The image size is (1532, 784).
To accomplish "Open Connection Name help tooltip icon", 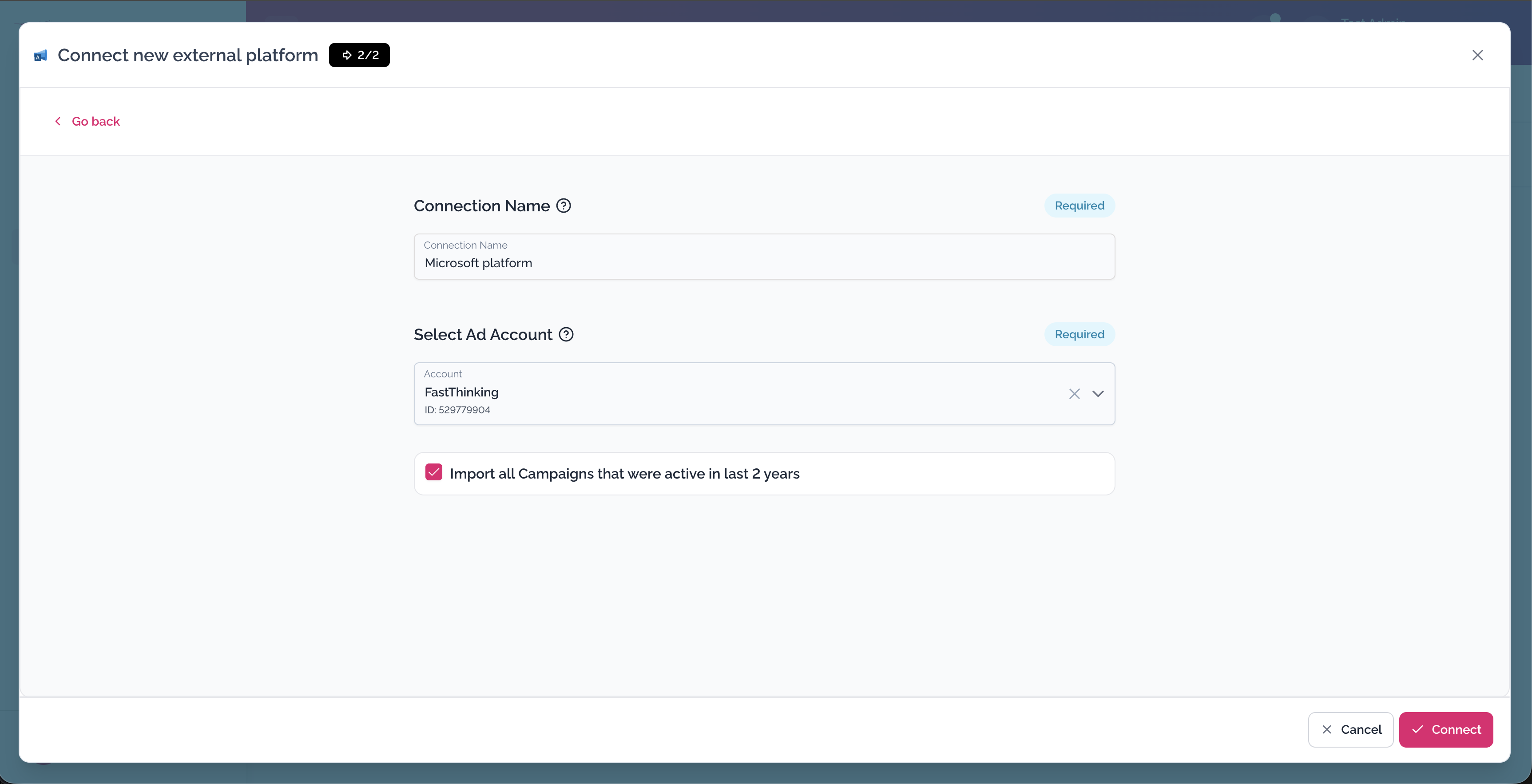I will [x=563, y=206].
